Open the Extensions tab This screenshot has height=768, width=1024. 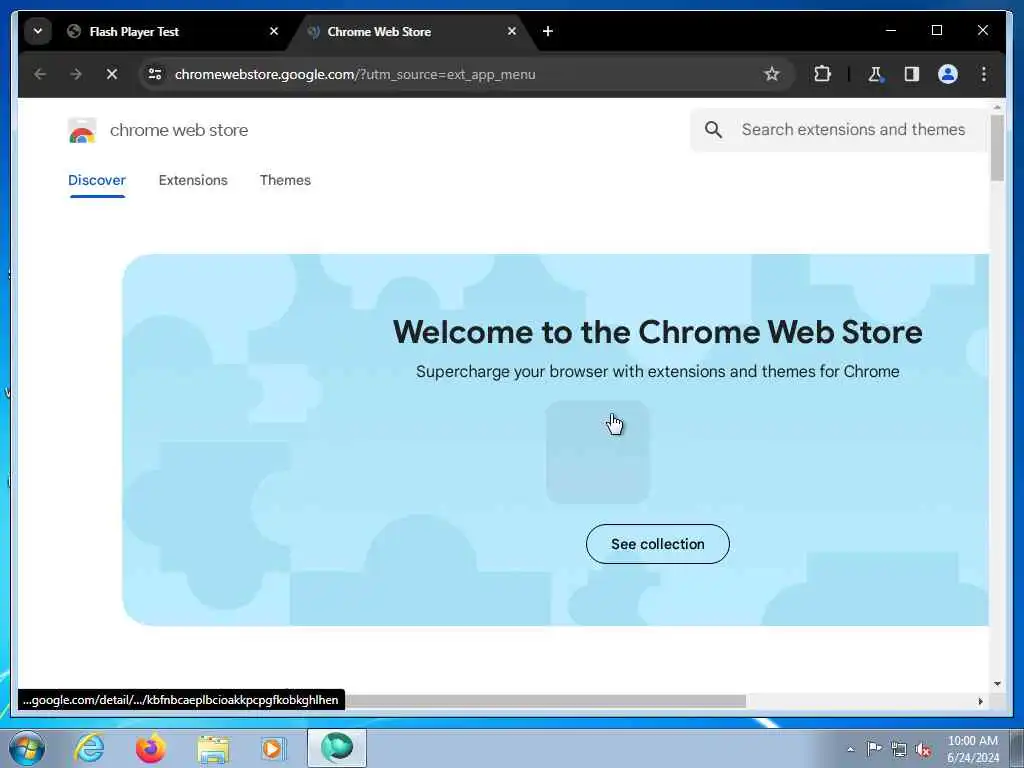[x=193, y=180]
